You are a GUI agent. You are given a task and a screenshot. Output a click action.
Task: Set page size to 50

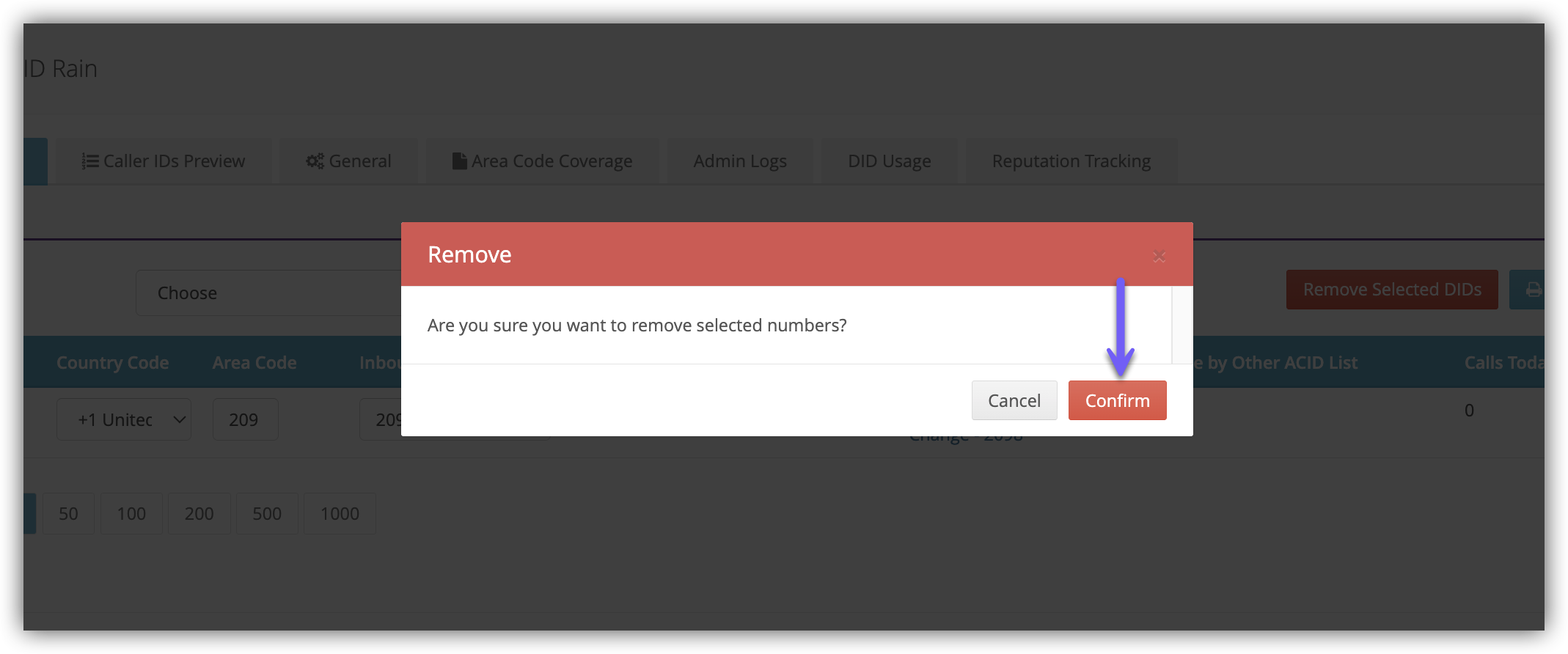click(x=68, y=514)
